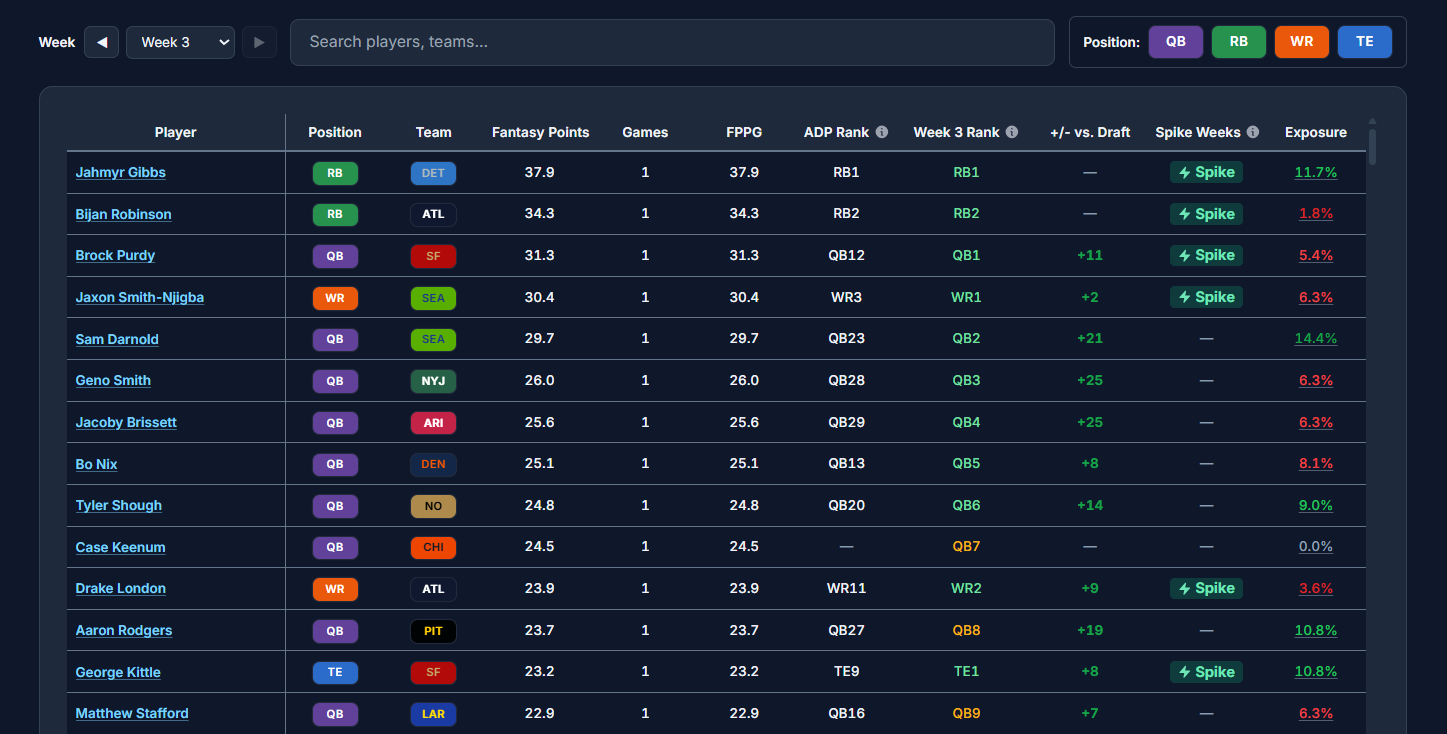Open Matthew Stafford player link
This screenshot has height=734, width=1447.
pyautogui.click(x=132, y=713)
